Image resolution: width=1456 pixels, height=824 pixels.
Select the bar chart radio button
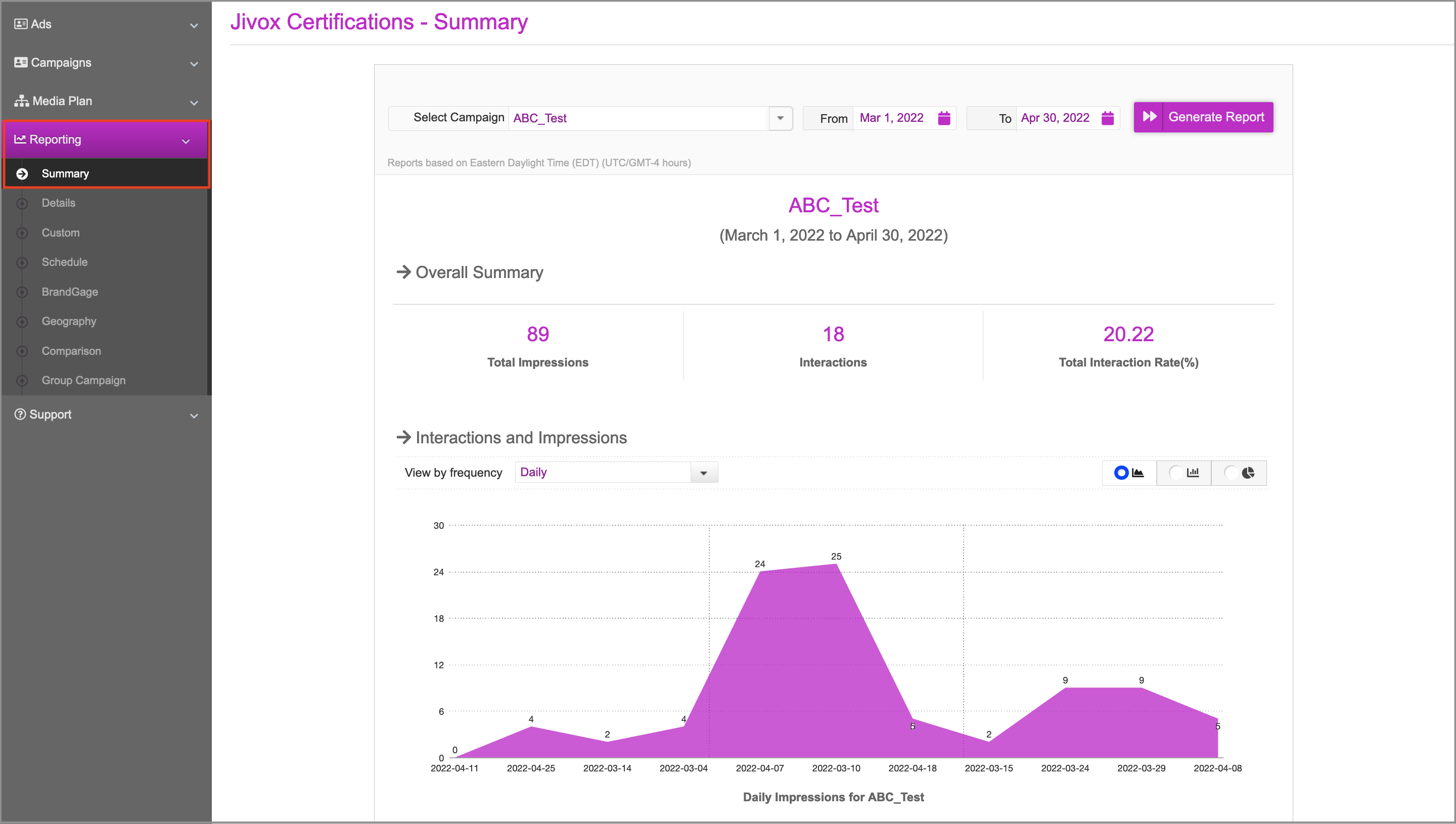tap(1176, 473)
